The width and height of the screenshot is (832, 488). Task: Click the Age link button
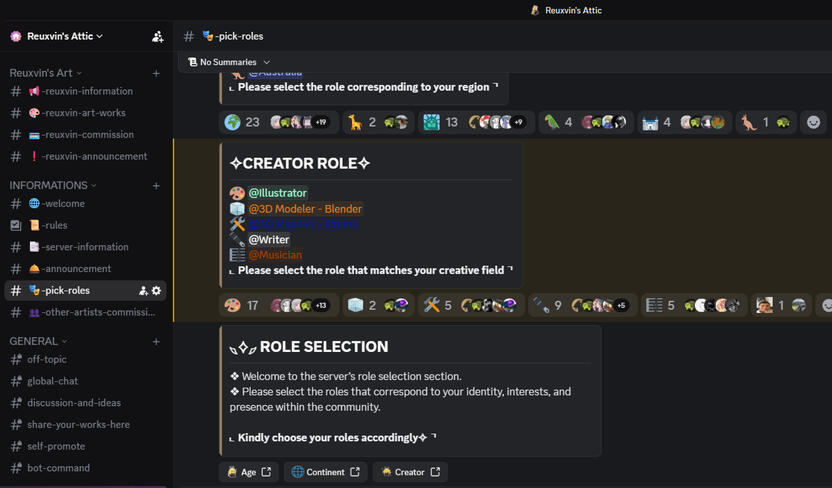(x=249, y=472)
